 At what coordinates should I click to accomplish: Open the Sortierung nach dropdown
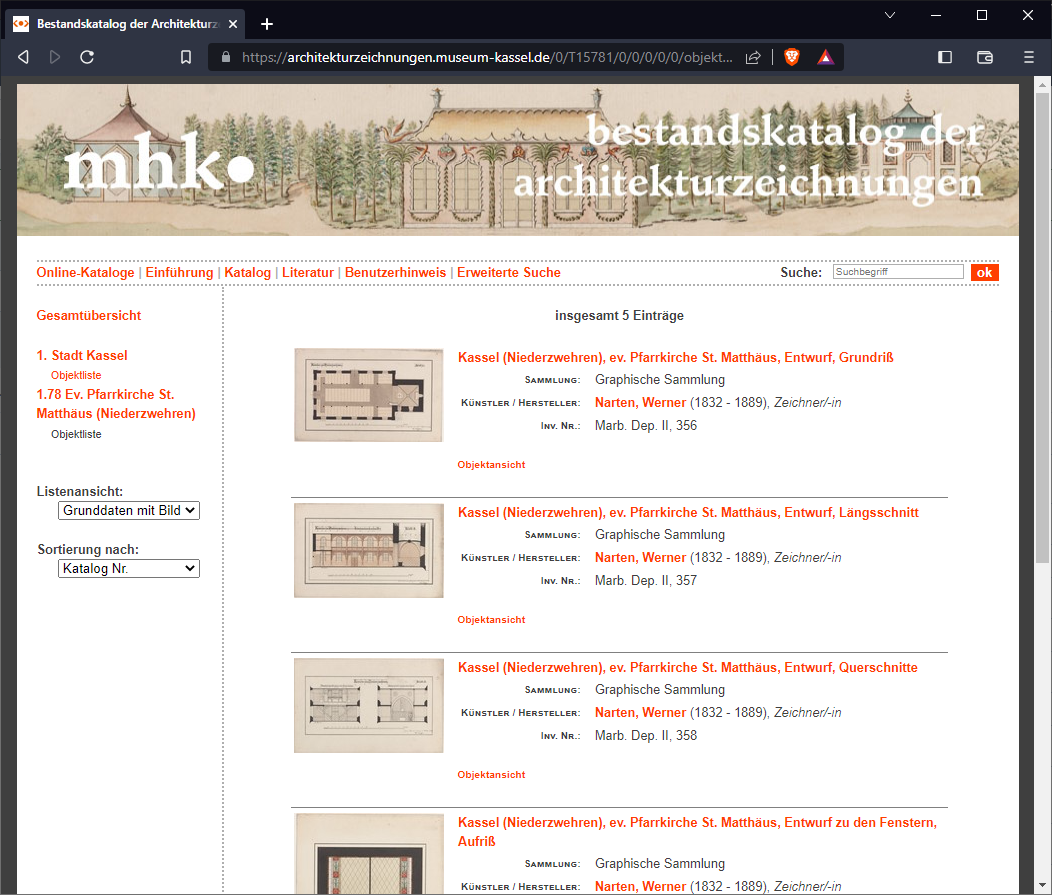[129, 568]
